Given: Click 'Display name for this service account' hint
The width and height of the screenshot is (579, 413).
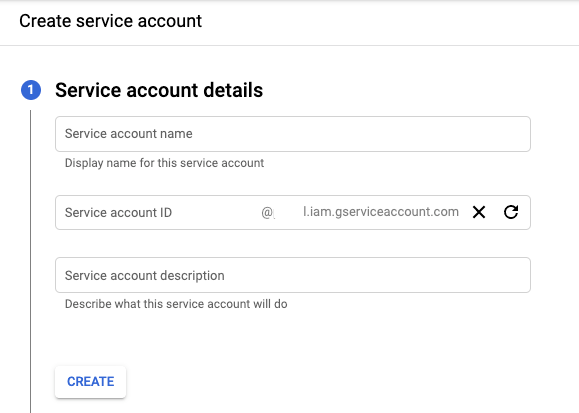Looking at the screenshot, I should click(164, 163).
